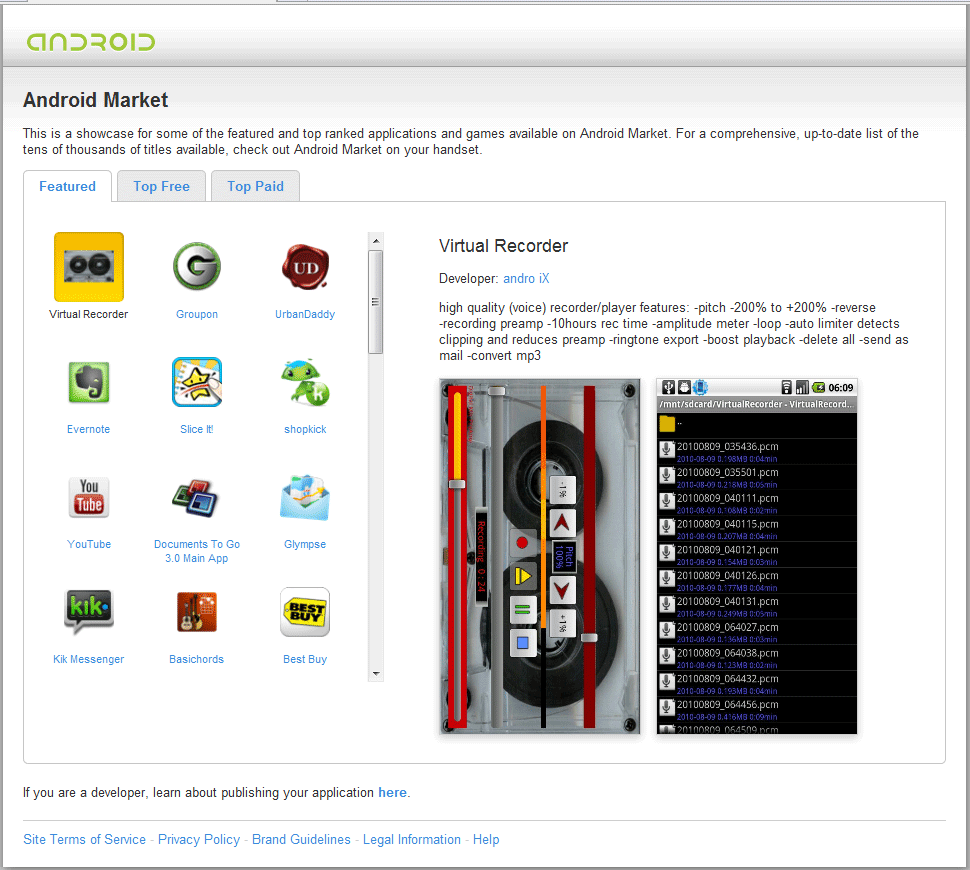The image size is (970, 870).
Task: Open developer andro iX link
Action: pyautogui.click(x=526, y=278)
